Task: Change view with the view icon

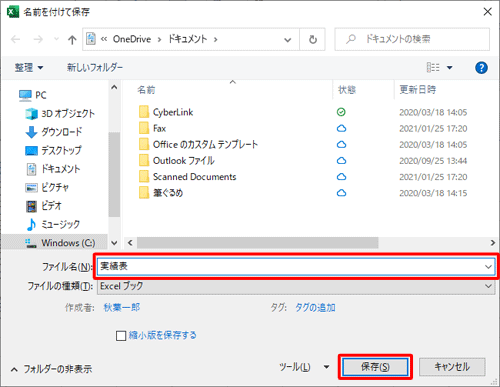Action: [433, 68]
